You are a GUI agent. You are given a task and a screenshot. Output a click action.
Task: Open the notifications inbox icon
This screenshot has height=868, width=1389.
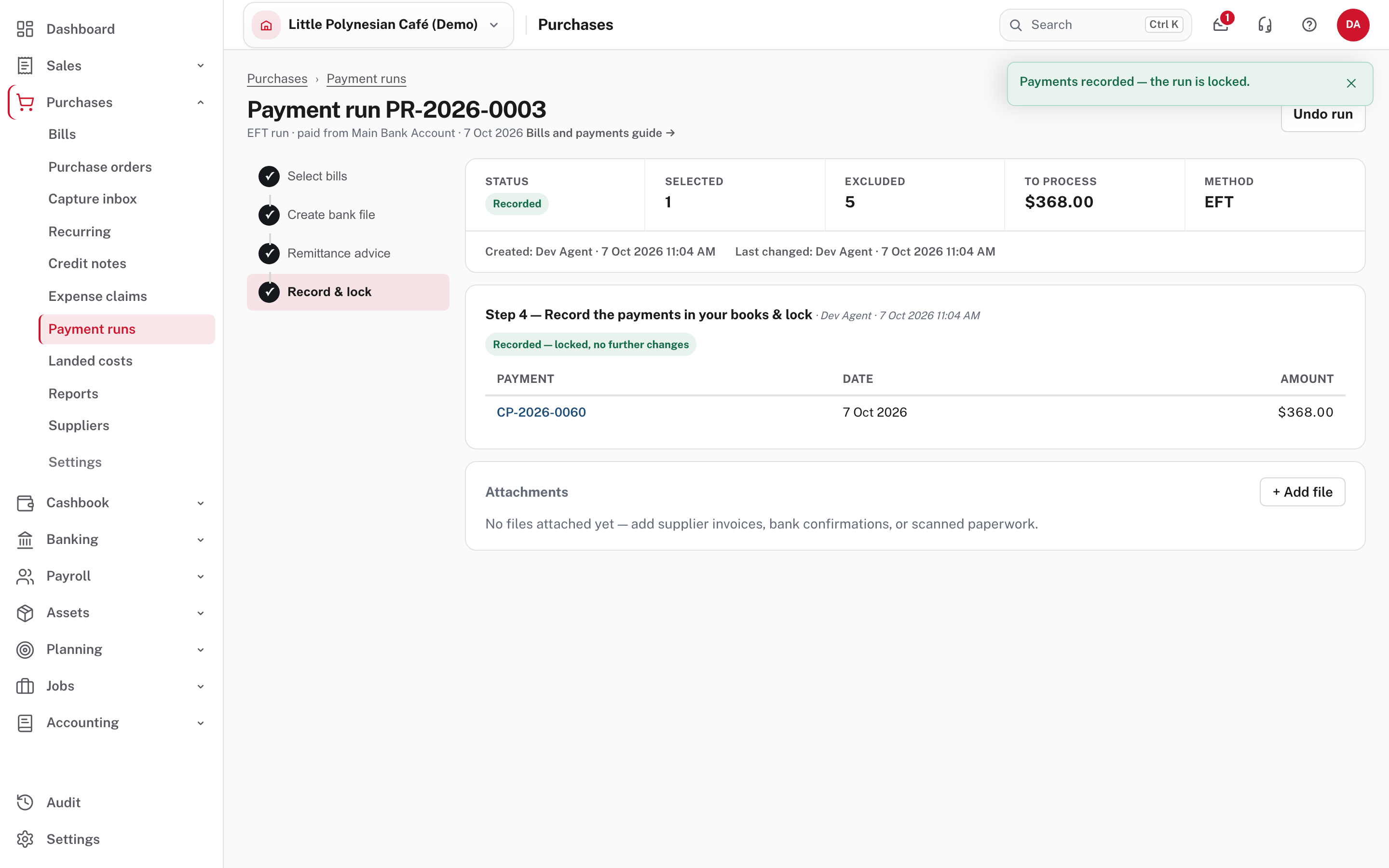click(1221, 25)
